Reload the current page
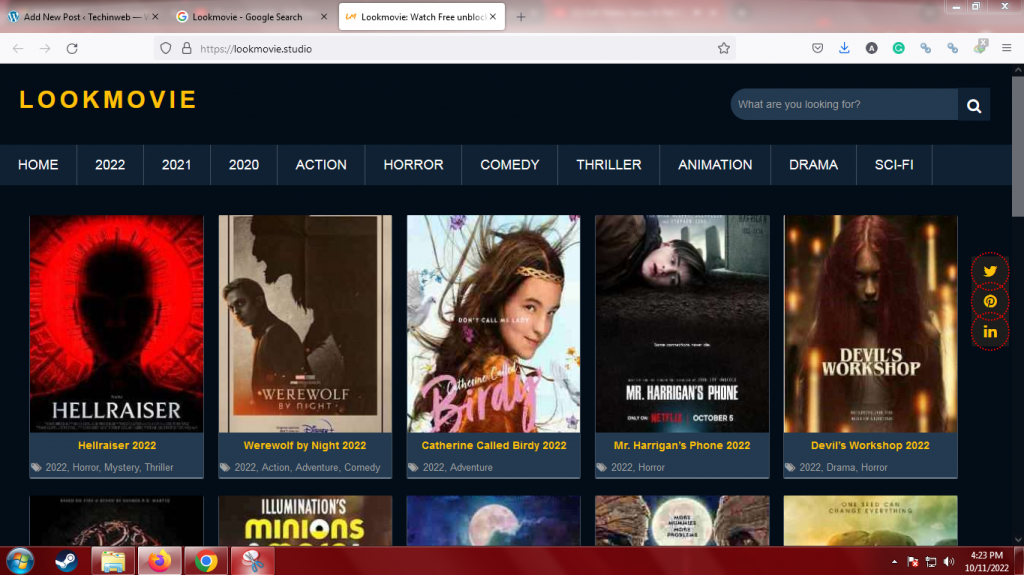The height and width of the screenshot is (575, 1024). coord(72,48)
